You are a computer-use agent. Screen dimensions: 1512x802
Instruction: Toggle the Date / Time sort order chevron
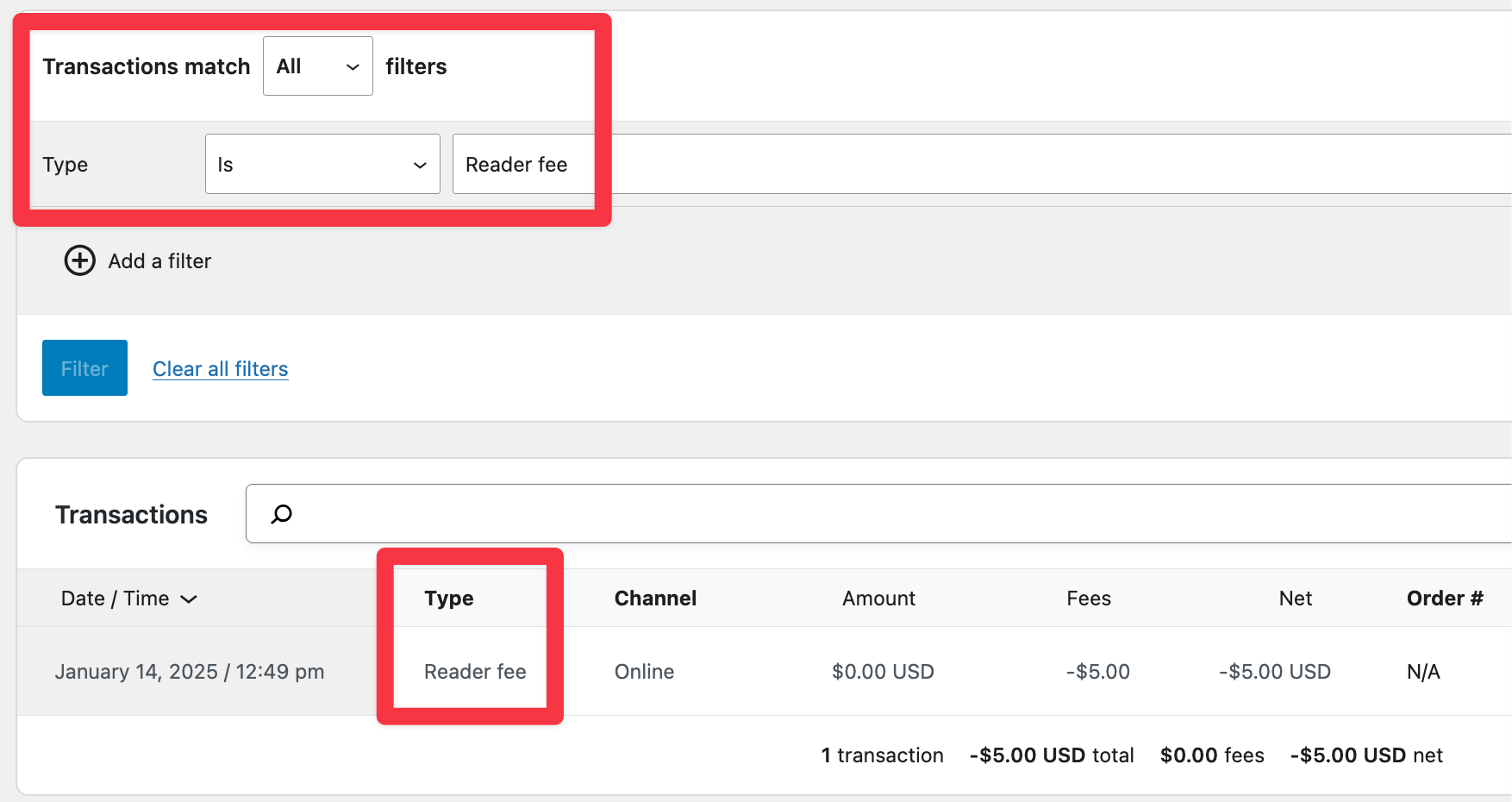[x=191, y=598]
